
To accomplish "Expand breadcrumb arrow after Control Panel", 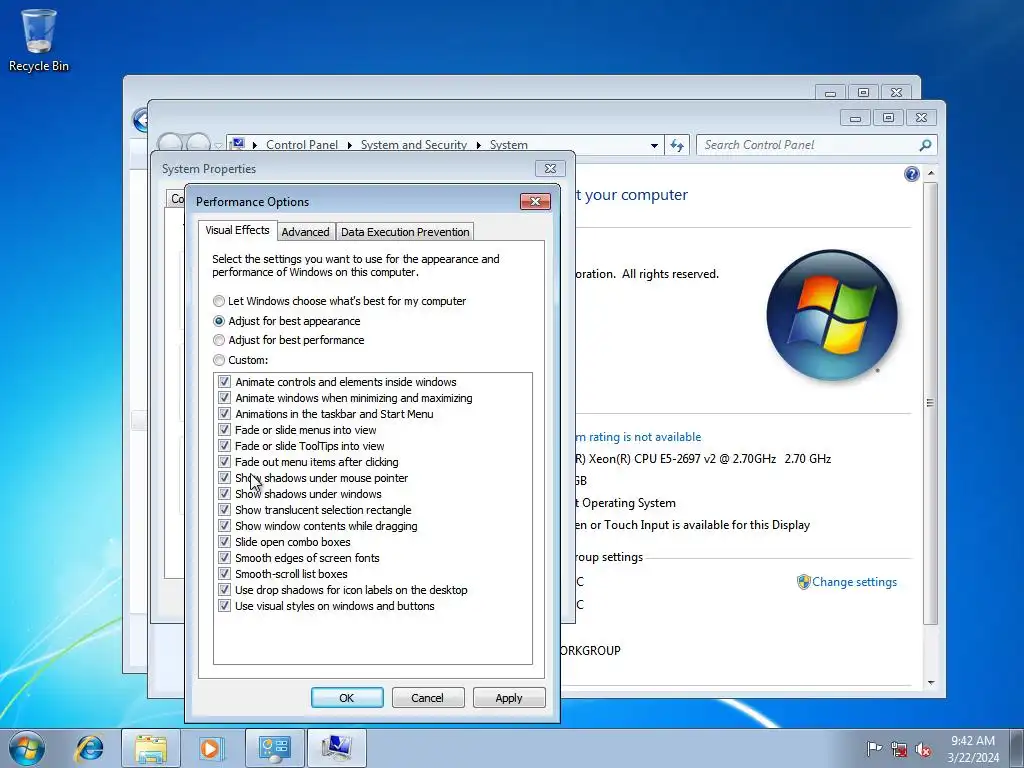I will coord(349,145).
